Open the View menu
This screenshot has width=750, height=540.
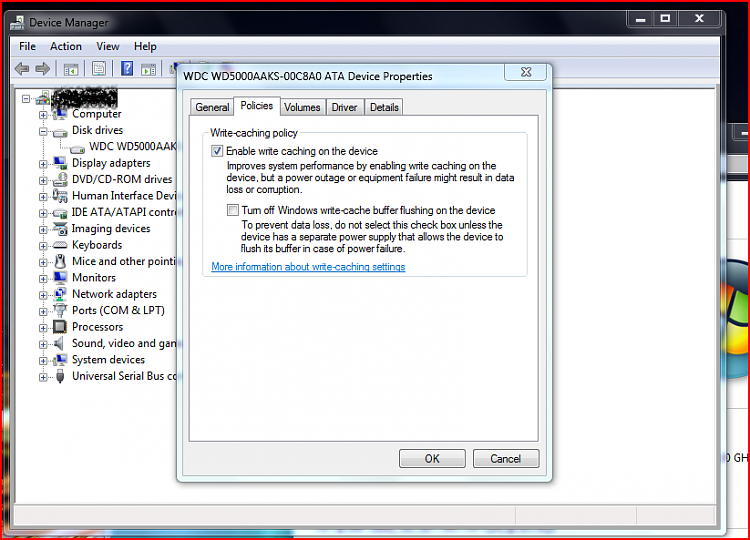pyautogui.click(x=108, y=46)
